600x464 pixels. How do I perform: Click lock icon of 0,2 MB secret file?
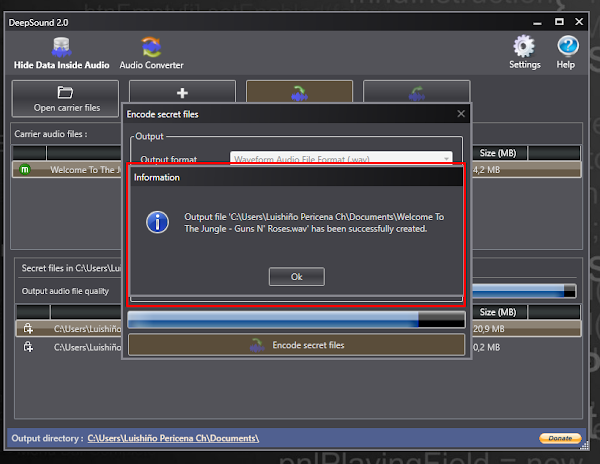pyautogui.click(x=28, y=347)
